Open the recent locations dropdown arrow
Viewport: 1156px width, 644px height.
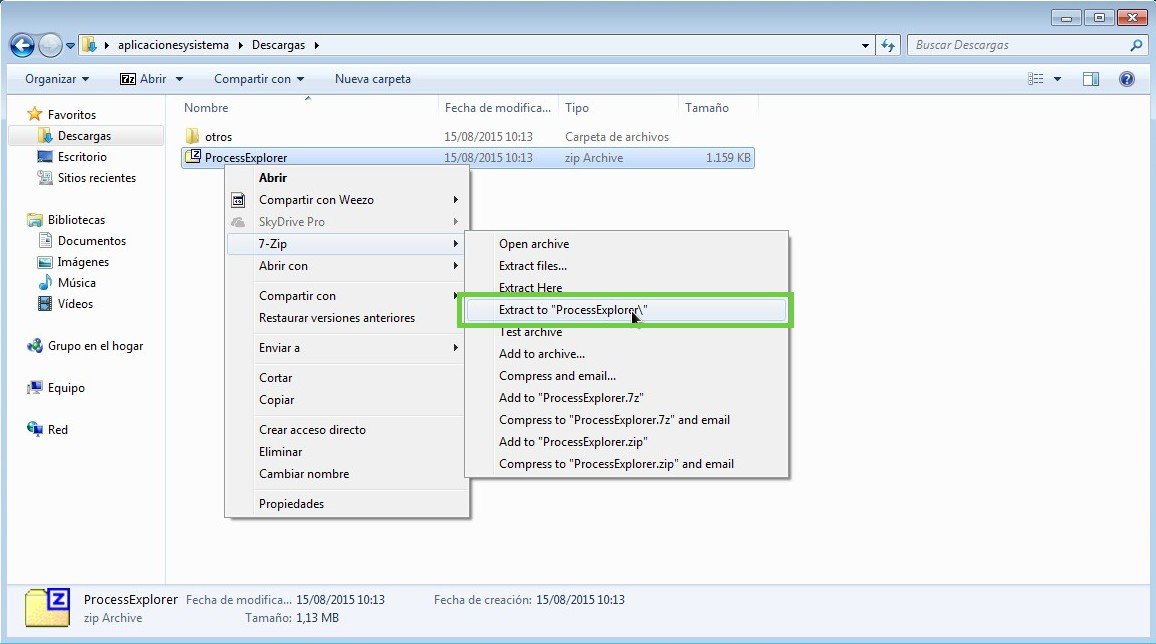(70, 46)
